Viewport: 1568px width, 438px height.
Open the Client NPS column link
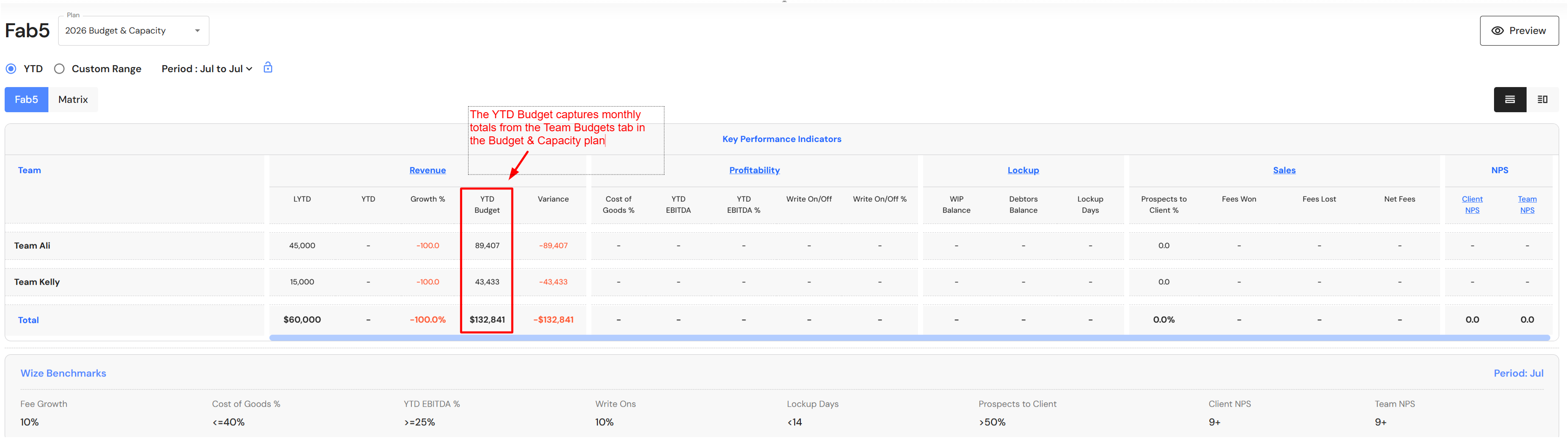click(1472, 205)
